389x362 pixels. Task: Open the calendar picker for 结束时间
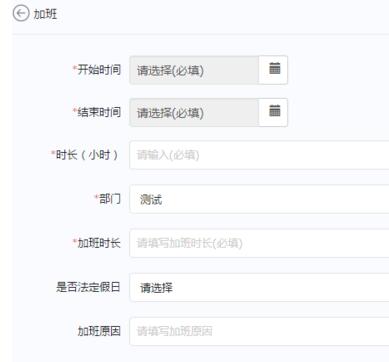click(x=273, y=112)
